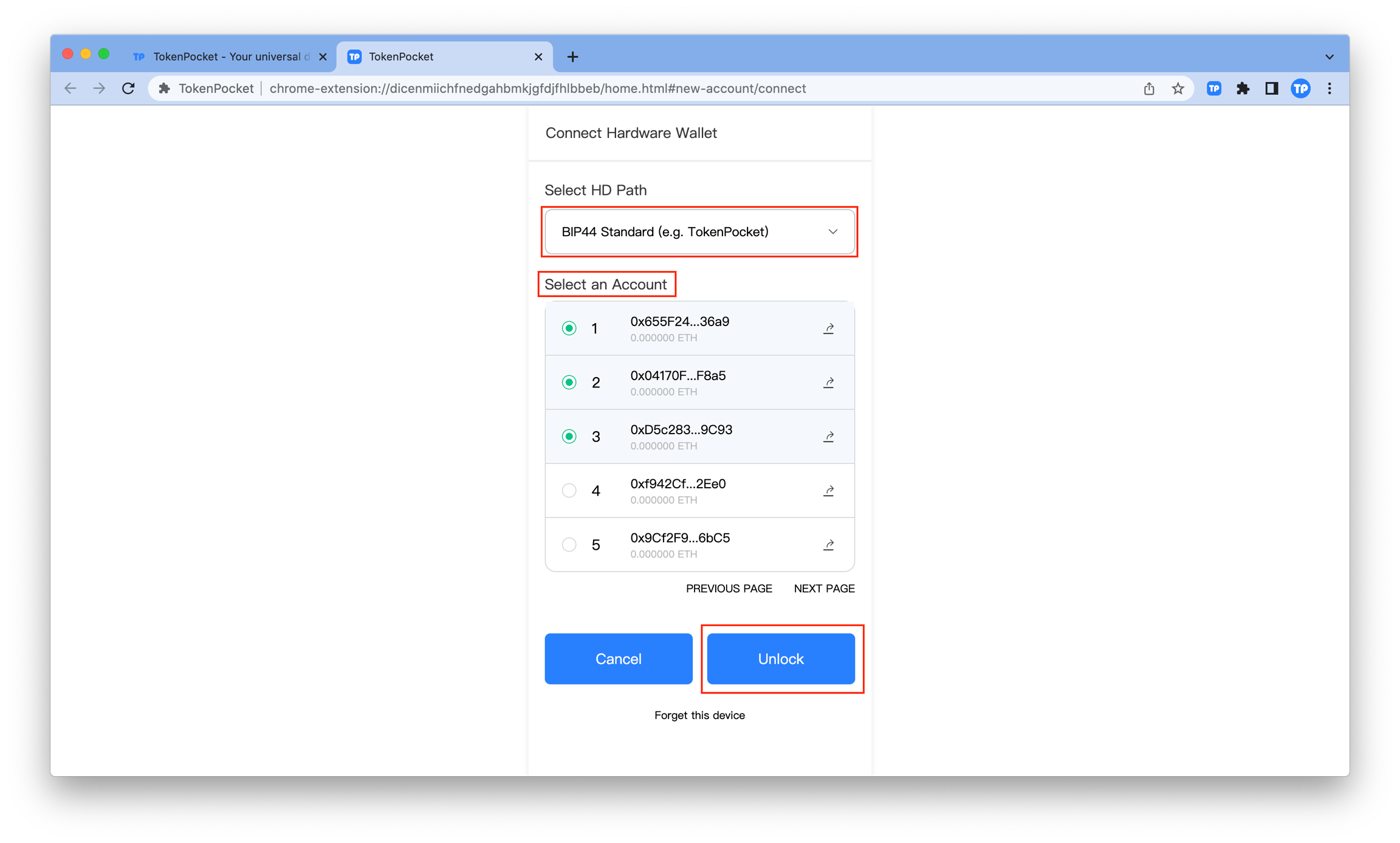Click the share page icon
The image size is (1400, 843).
click(x=1148, y=89)
